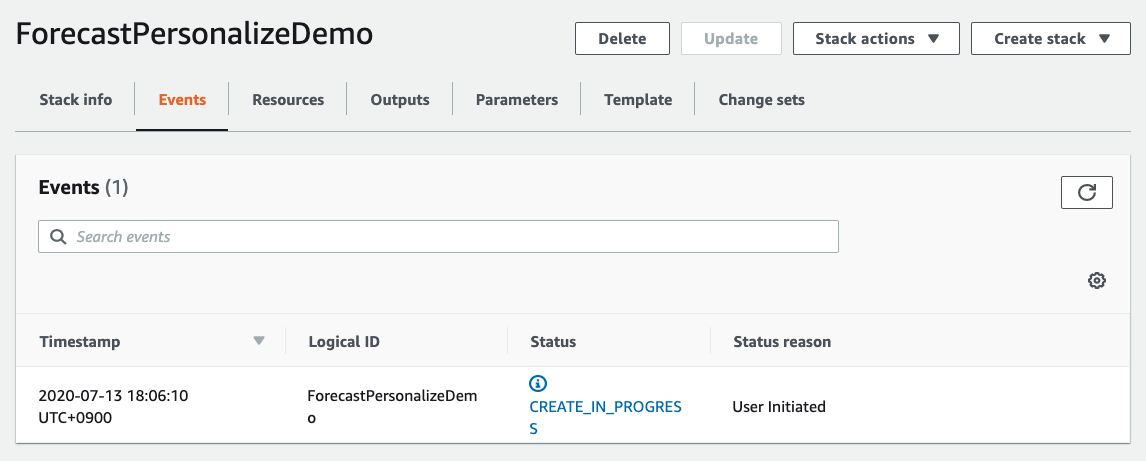Click the search magnifier icon
Screen dimensions: 1146x461
[x=58, y=237]
